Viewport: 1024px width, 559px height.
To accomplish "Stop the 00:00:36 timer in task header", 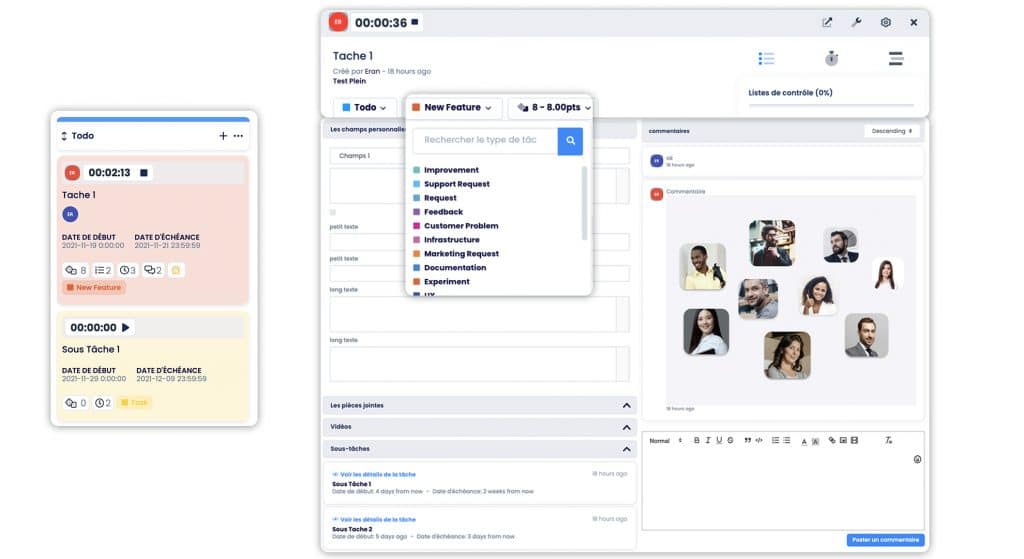I will pos(415,22).
